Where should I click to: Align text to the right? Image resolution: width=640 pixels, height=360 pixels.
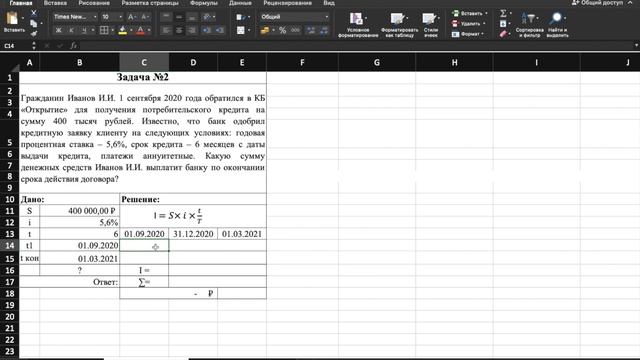[192, 30]
